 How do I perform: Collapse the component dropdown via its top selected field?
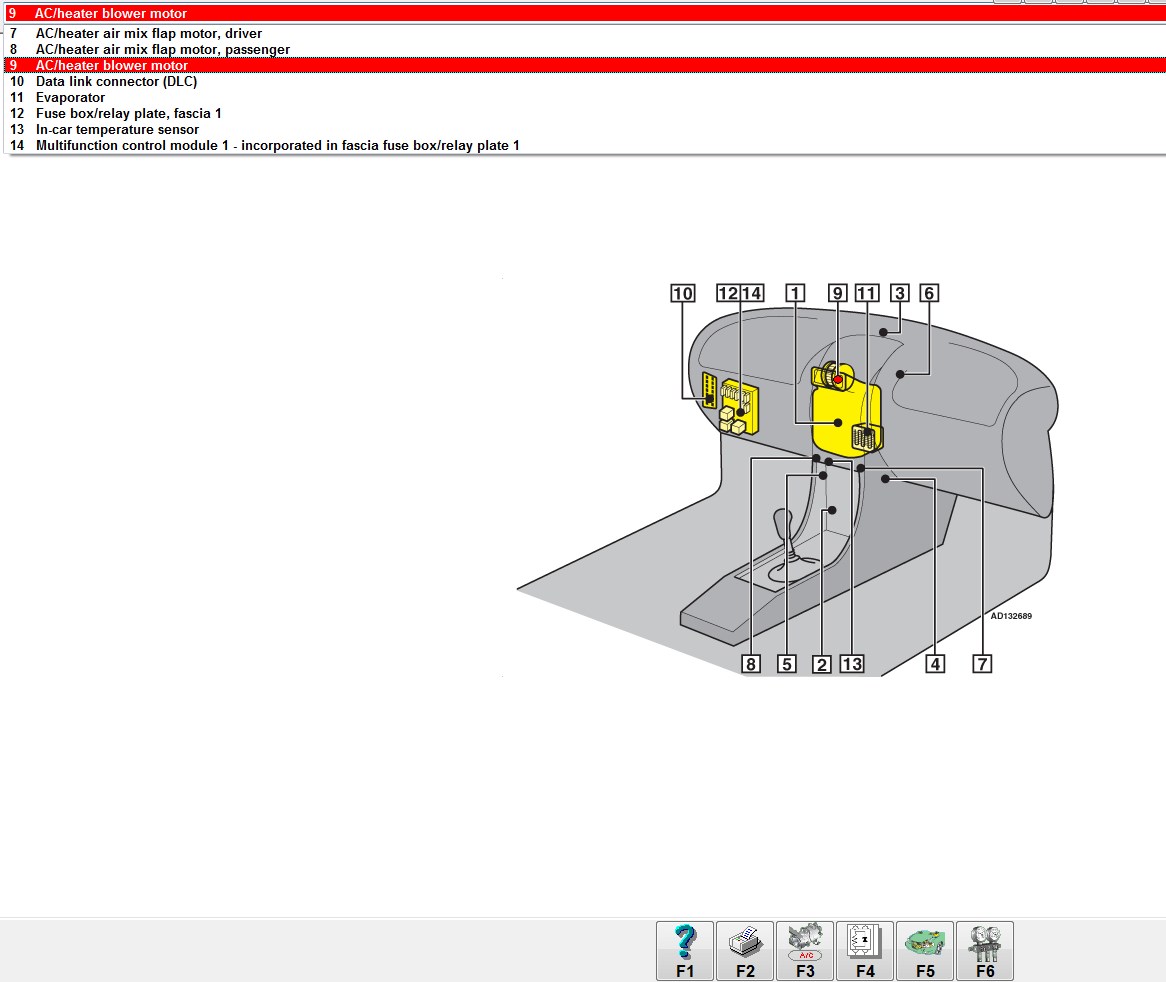point(584,13)
